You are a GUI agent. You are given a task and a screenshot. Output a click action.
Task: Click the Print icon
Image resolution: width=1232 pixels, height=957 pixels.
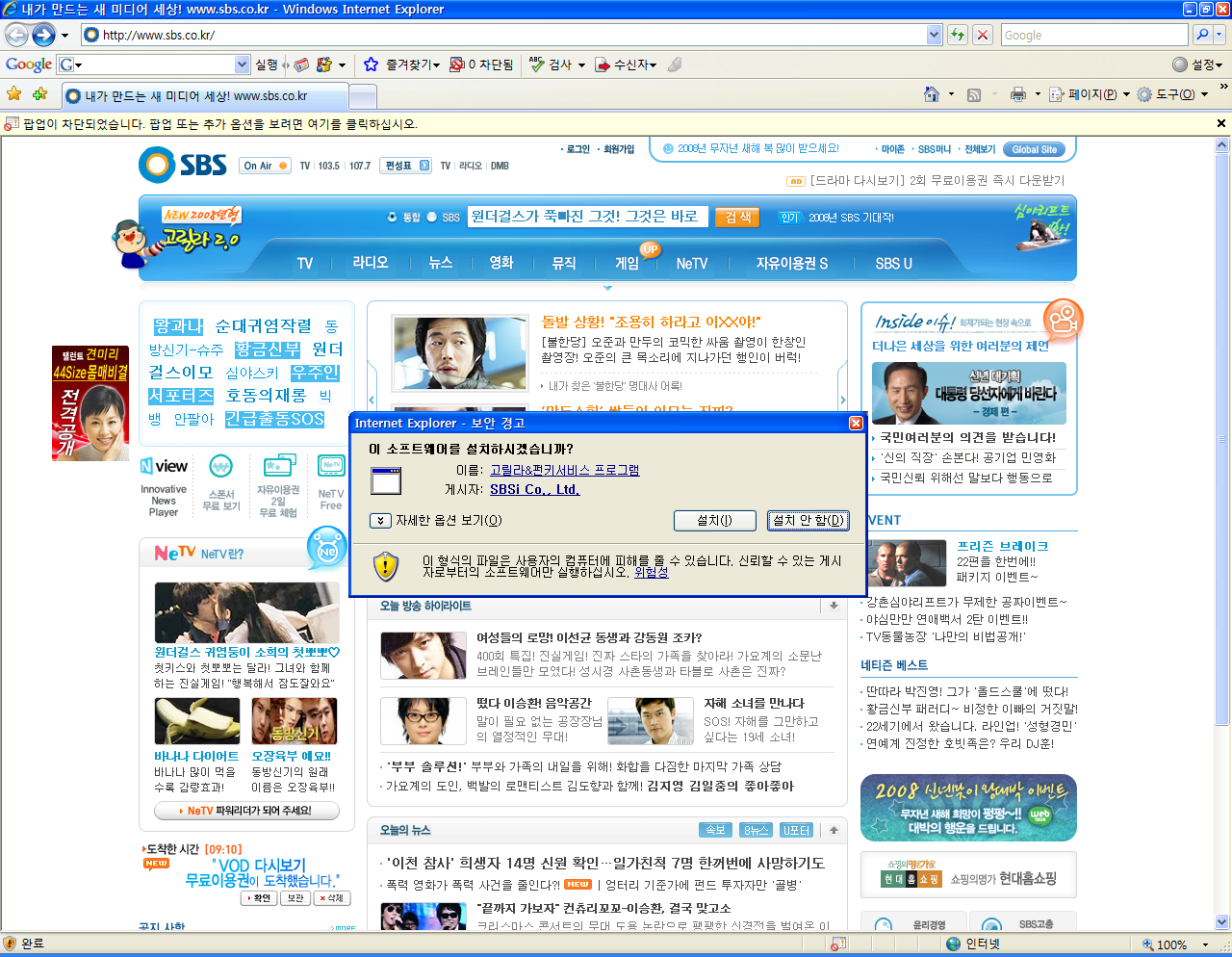(x=1018, y=94)
